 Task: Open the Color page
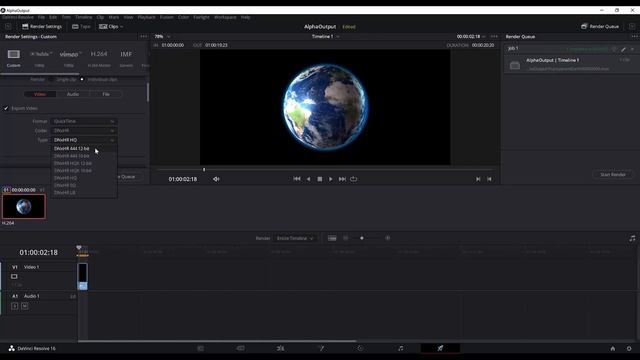tap(360, 348)
